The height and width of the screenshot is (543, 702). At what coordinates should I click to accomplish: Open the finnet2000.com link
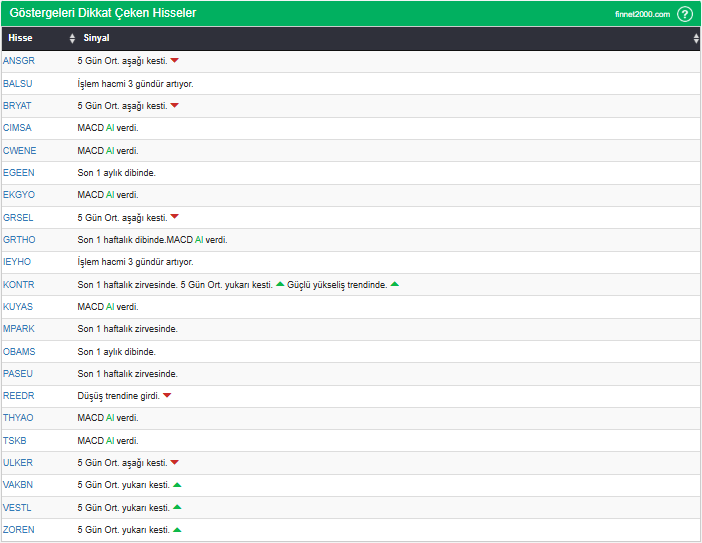coord(642,14)
